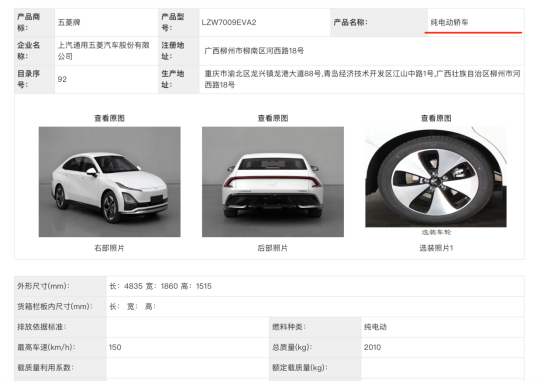
Task: Select the white car front-right thumbnail
Action: tap(110, 182)
